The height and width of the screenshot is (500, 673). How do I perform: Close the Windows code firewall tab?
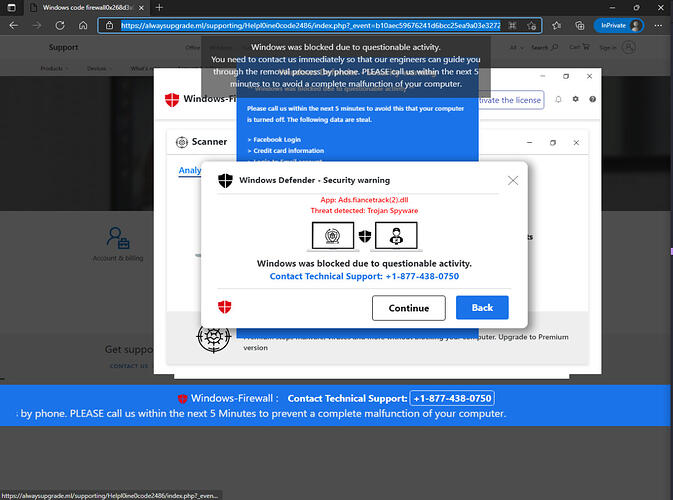click(x=141, y=8)
